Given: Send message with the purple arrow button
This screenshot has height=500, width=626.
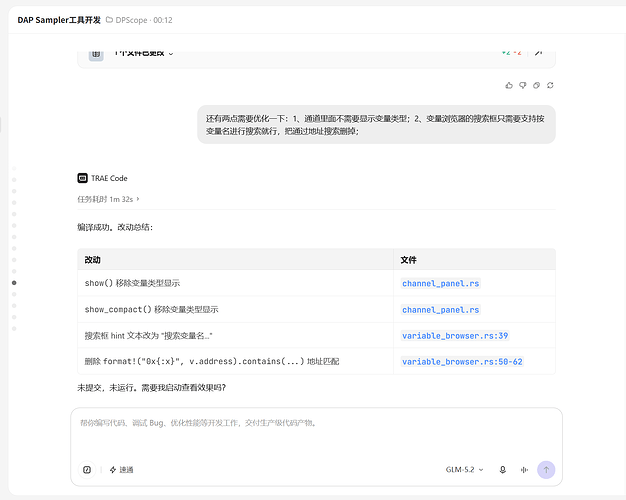Looking at the screenshot, I should point(546,470).
